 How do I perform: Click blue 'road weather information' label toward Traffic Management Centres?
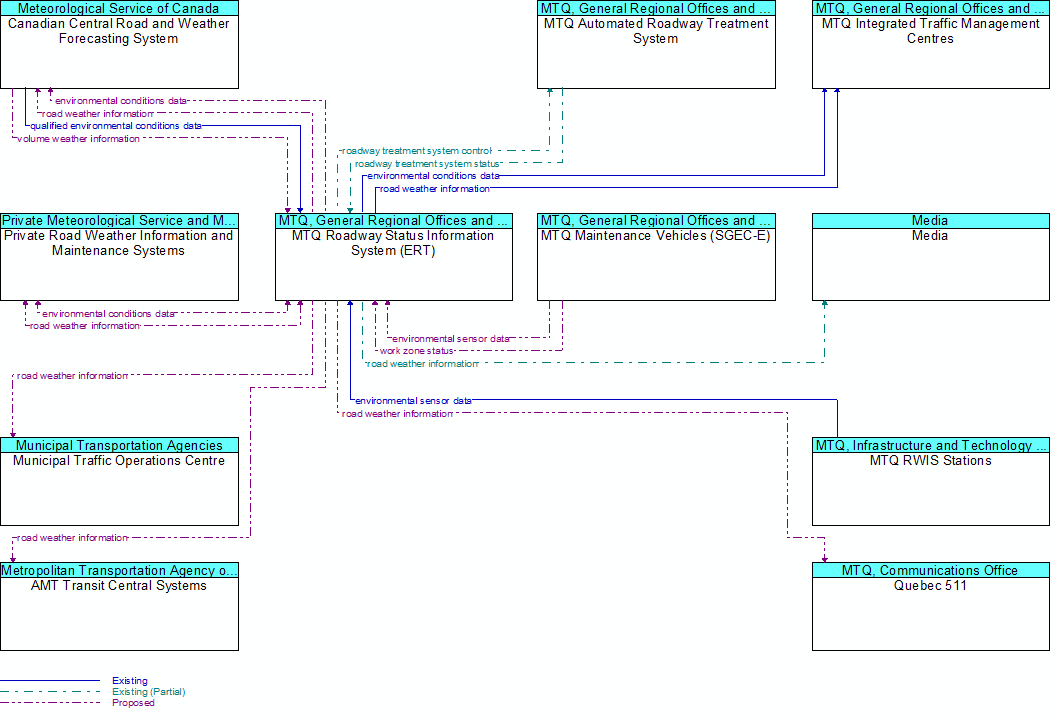[434, 188]
